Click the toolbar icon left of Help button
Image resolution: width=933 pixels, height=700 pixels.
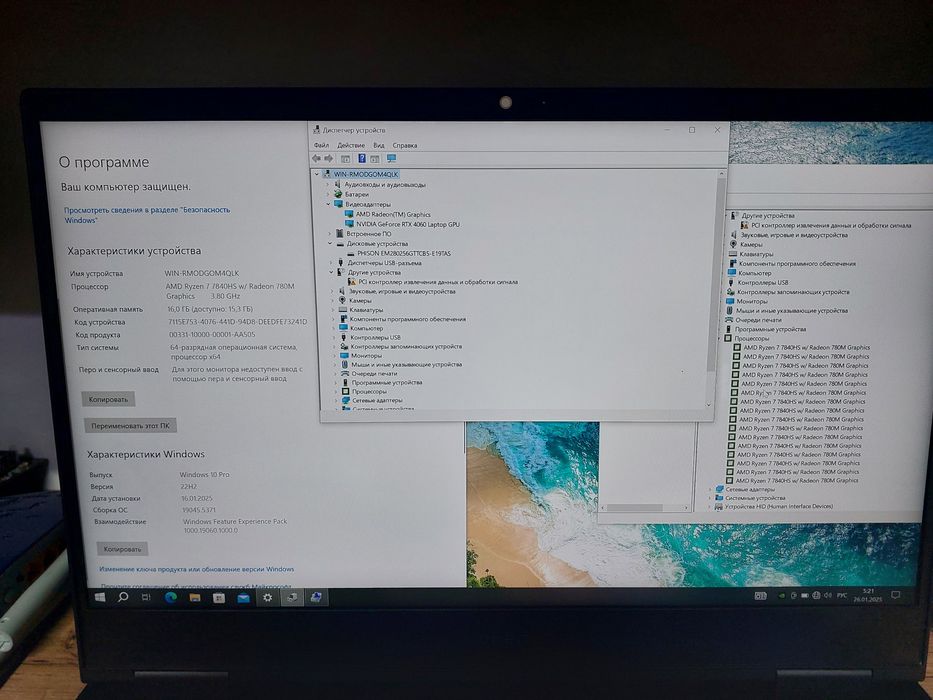[346, 159]
